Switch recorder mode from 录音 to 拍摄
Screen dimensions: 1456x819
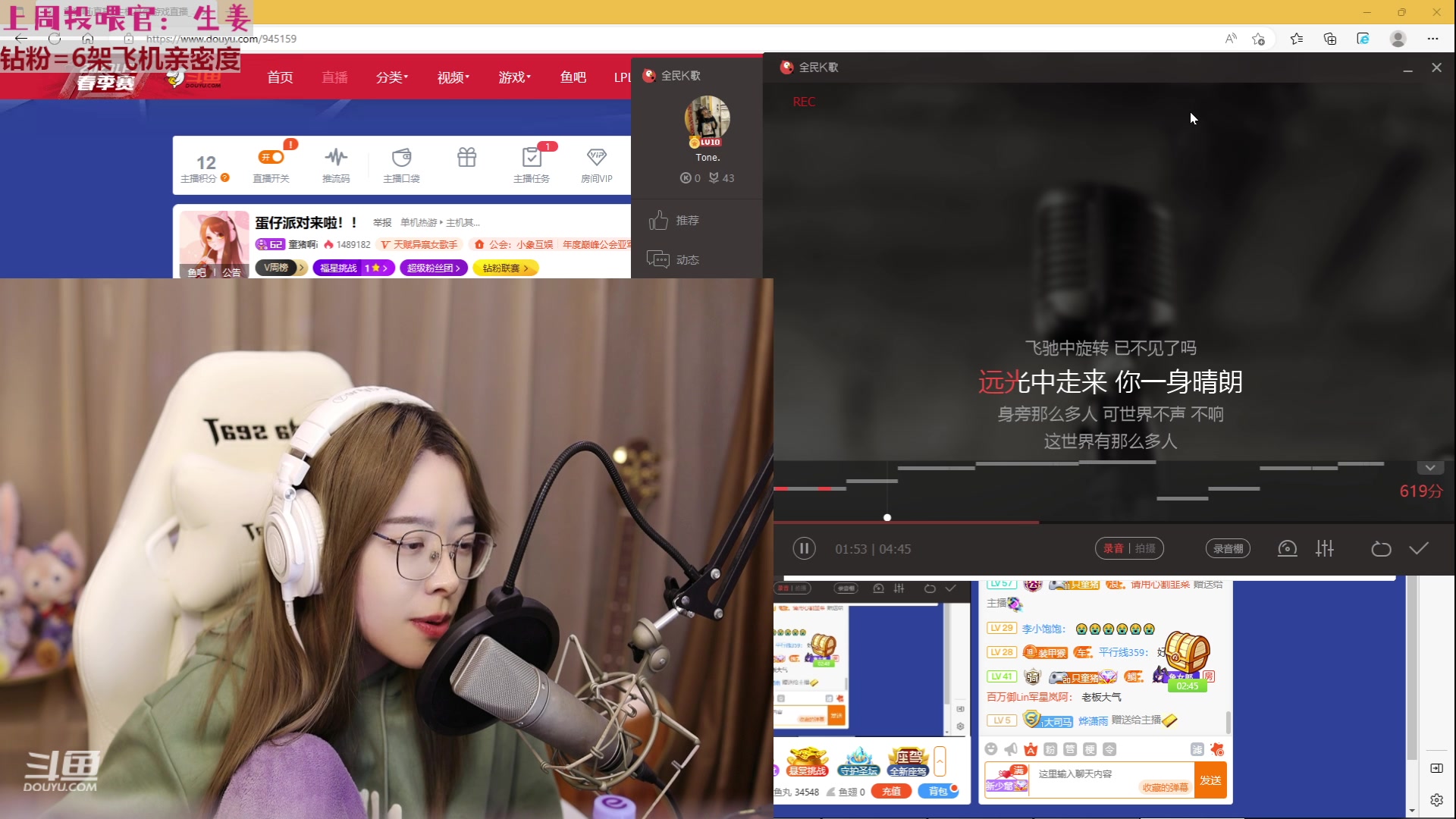[1147, 548]
